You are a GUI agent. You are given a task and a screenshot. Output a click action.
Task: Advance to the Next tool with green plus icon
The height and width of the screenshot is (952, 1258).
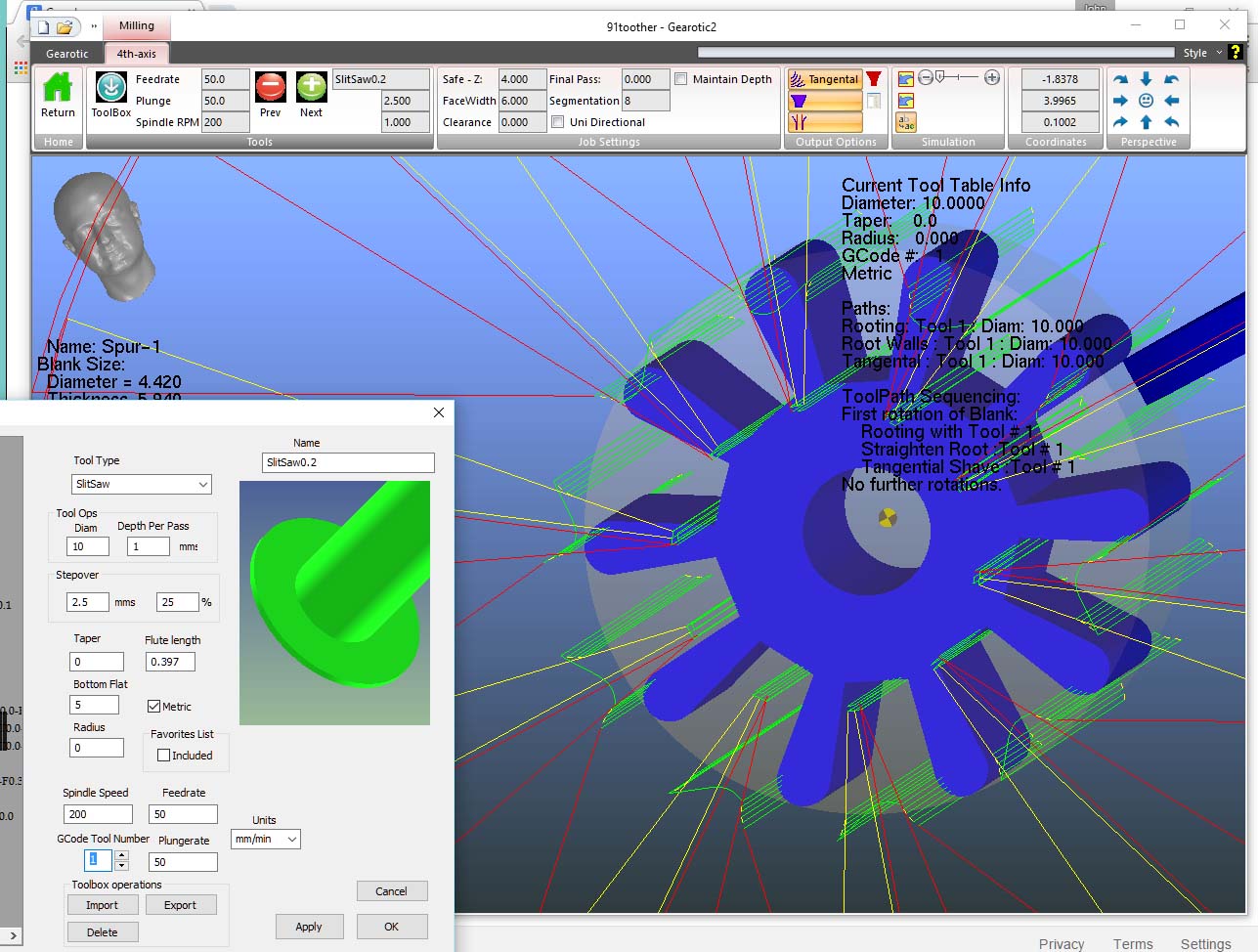click(x=311, y=89)
